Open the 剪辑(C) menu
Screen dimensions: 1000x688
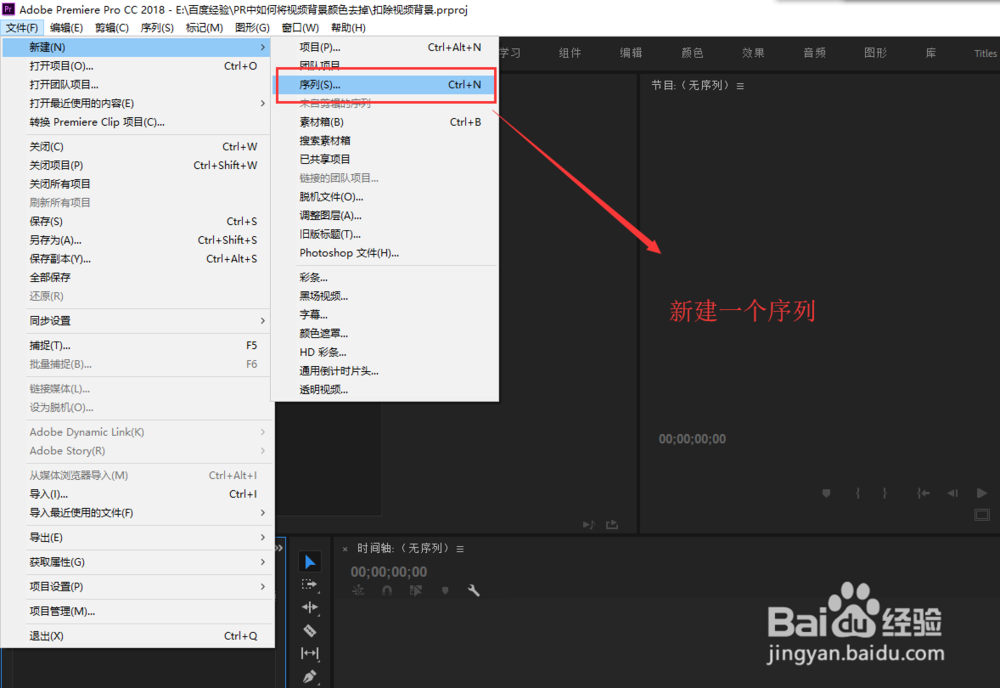[x=112, y=27]
